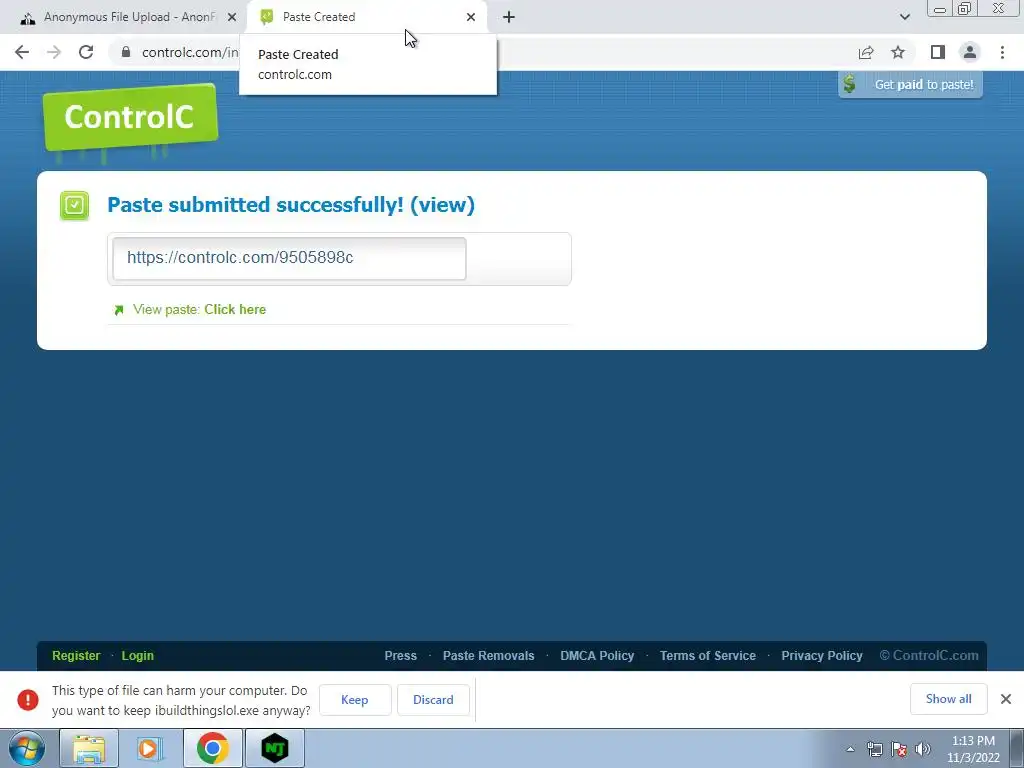The image size is (1024, 768).
Task: Open the NJ app on taskbar
Action: coord(275,748)
